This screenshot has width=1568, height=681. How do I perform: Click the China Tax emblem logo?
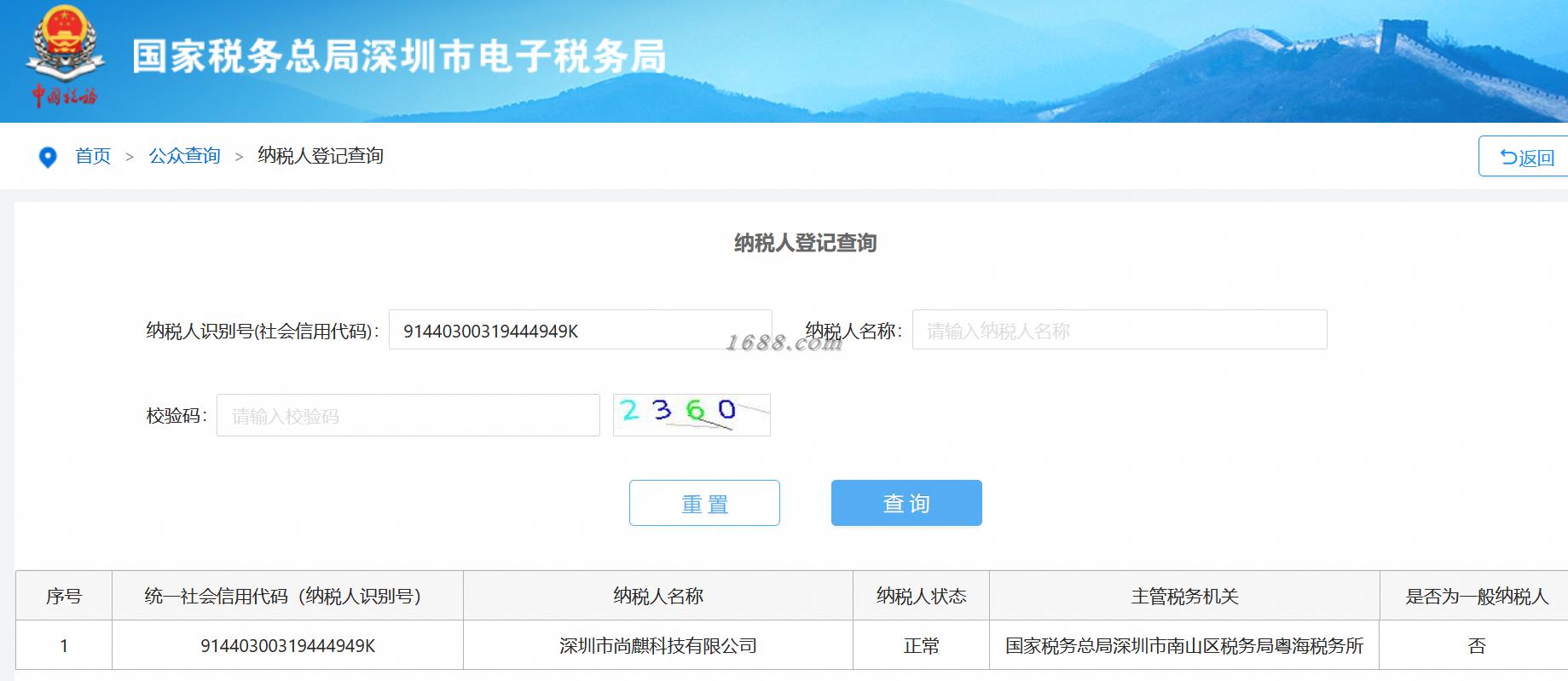point(65,57)
